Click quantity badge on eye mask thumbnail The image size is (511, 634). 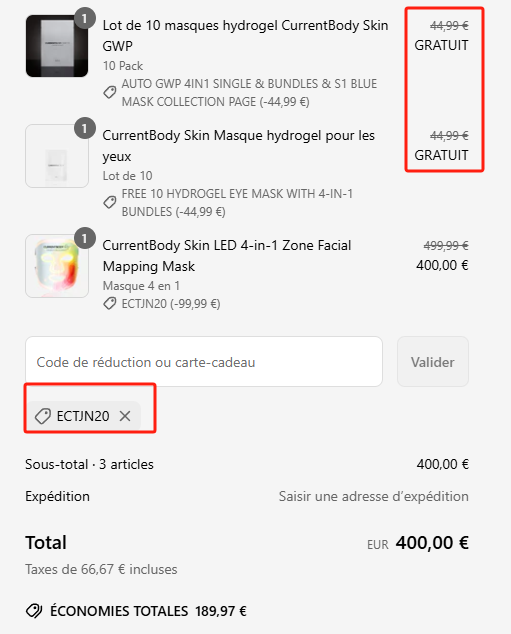click(x=84, y=129)
